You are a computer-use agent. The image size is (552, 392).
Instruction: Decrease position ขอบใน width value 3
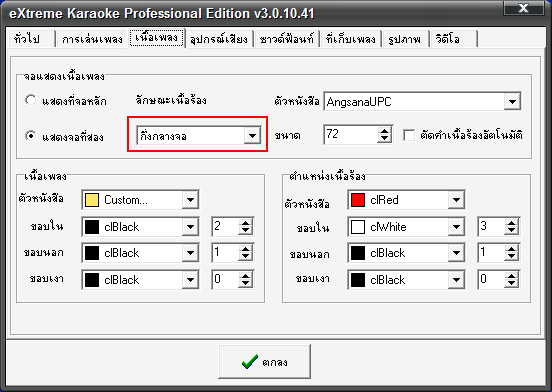[x=512, y=231]
